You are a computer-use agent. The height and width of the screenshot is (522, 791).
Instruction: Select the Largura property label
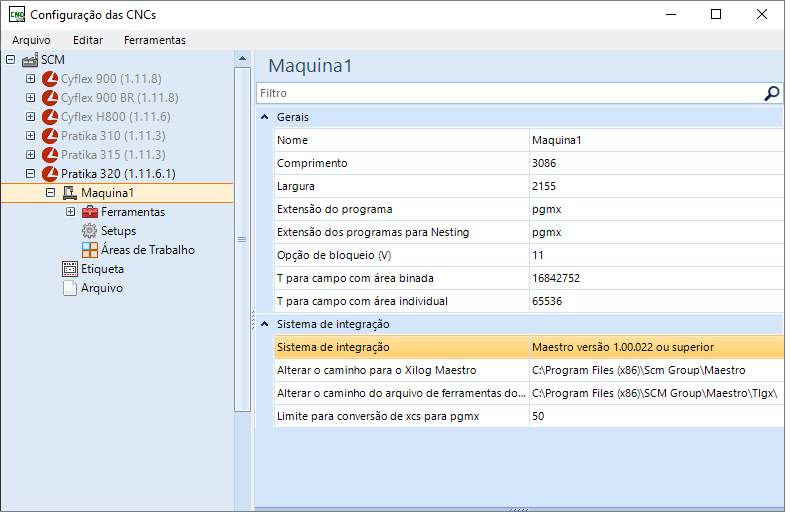[296, 187]
